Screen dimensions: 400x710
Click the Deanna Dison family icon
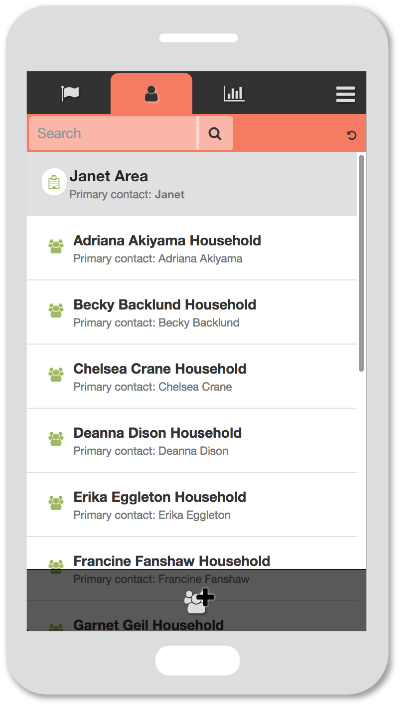[x=56, y=438]
